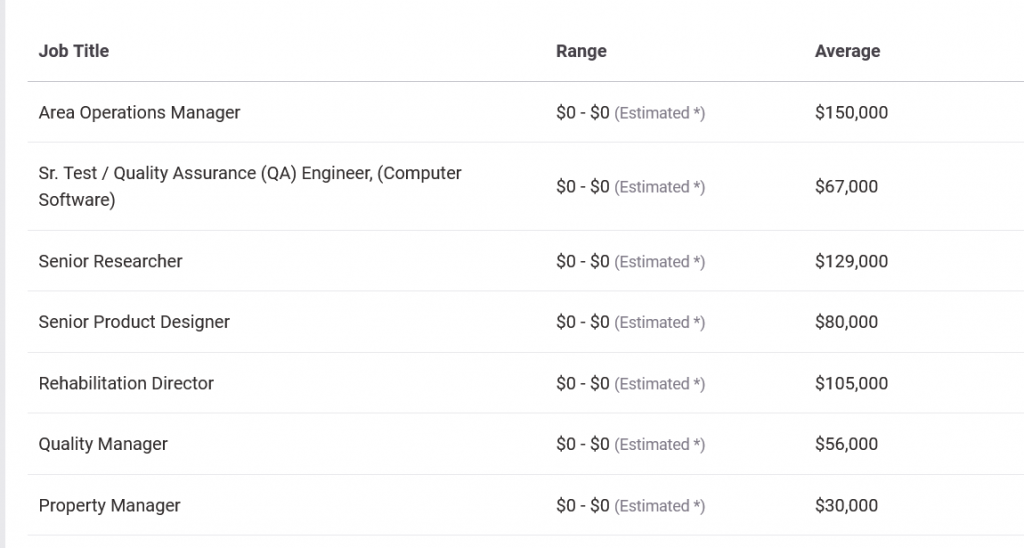Open the Quality Manager job title
This screenshot has width=1024, height=548.
point(103,444)
